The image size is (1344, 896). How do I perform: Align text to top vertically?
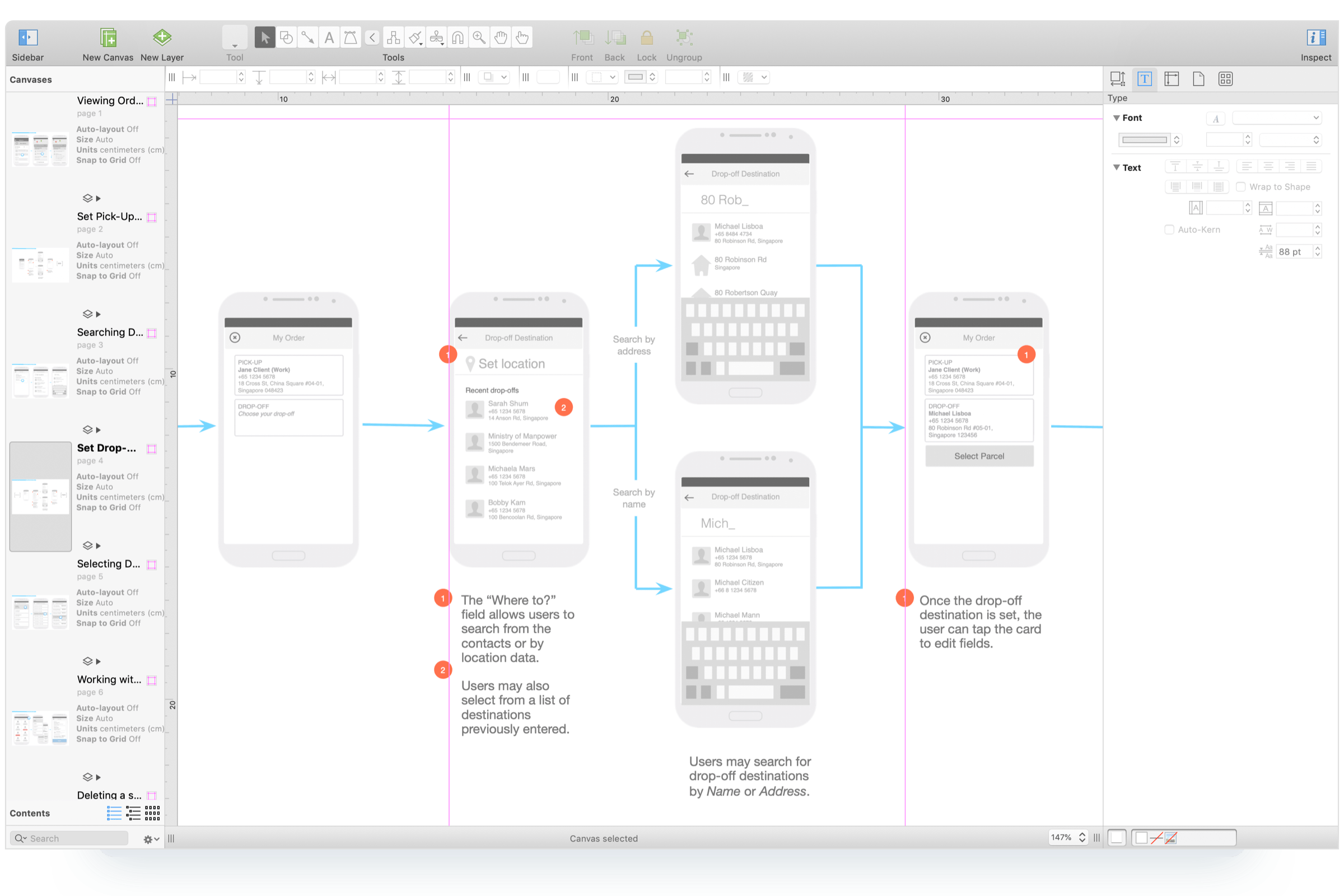[1175, 166]
